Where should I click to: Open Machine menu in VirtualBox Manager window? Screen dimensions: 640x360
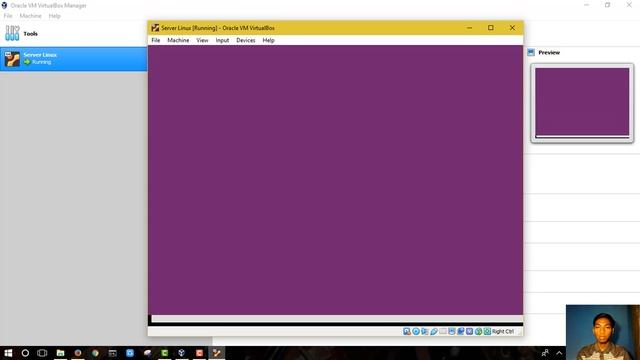[x=31, y=16]
